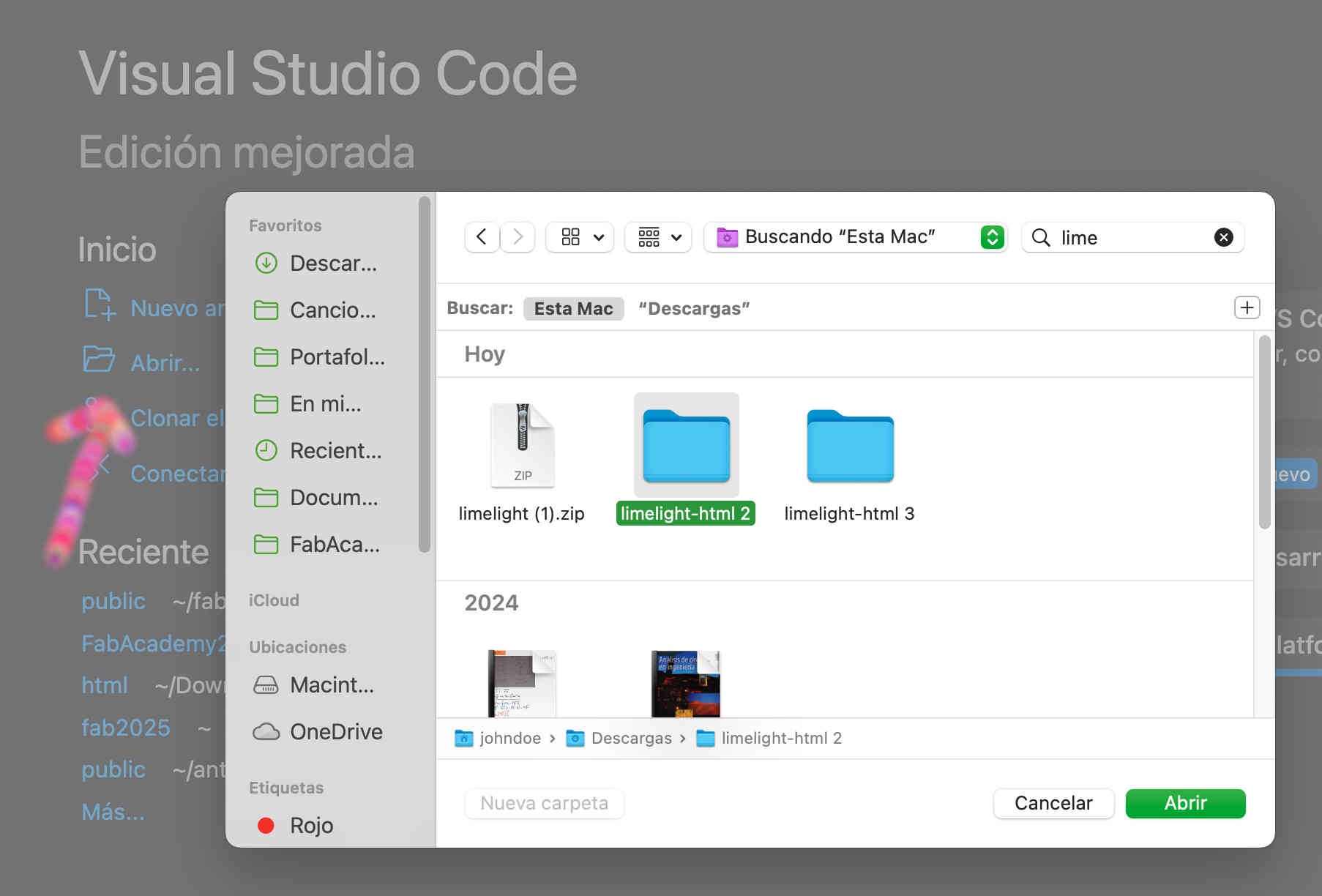Viewport: 1322px width, 896px height.
Task: Click the sidebar vertical scrollbar
Action: coord(424,373)
